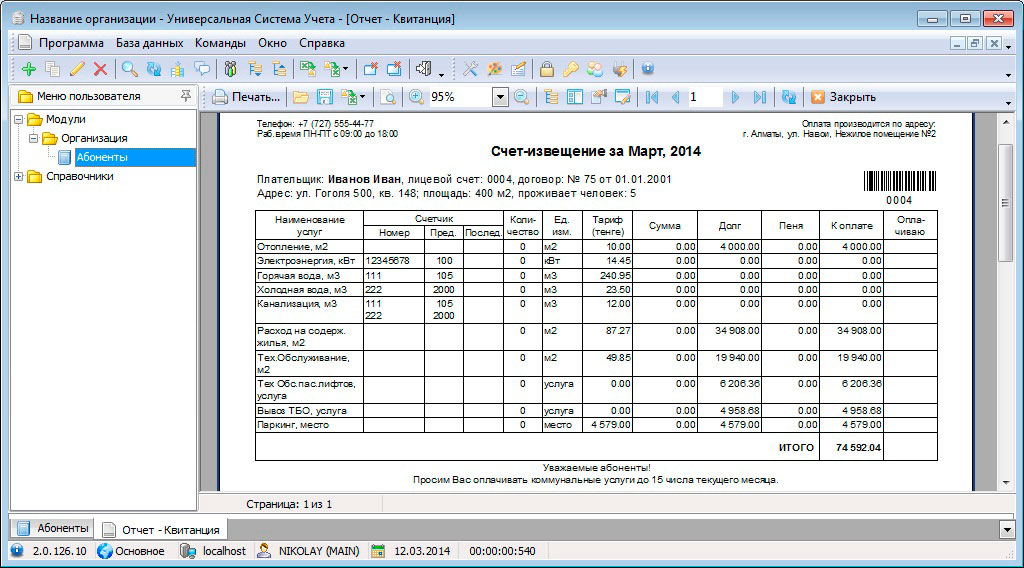Click NIKOLAY (MAIN) in status bar
This screenshot has width=1024, height=568.
(x=319, y=551)
